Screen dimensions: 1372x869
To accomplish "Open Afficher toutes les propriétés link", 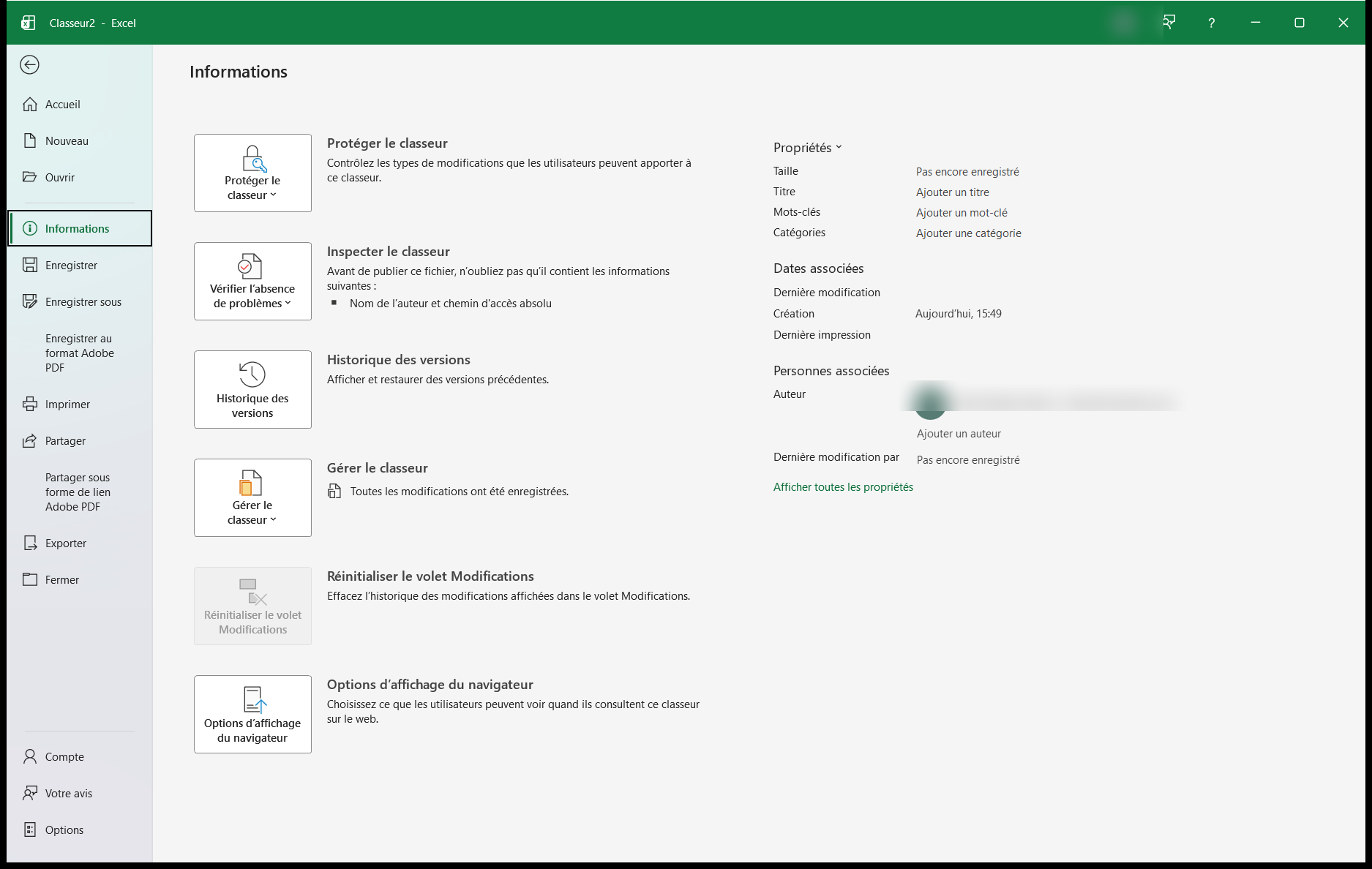I will [843, 487].
